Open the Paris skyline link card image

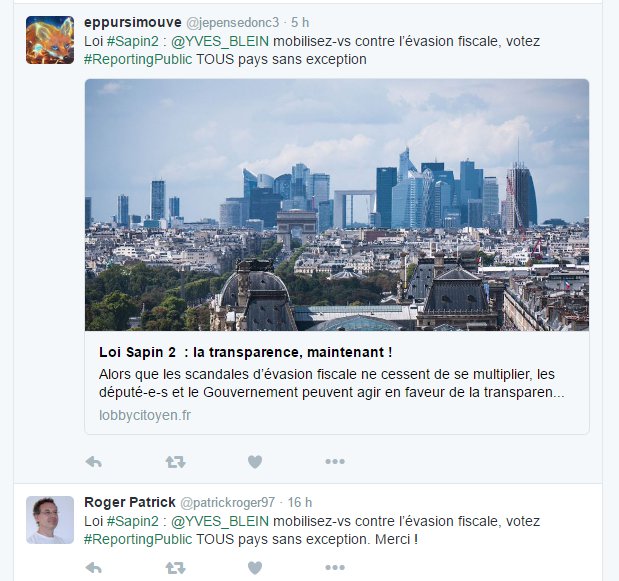(337, 204)
